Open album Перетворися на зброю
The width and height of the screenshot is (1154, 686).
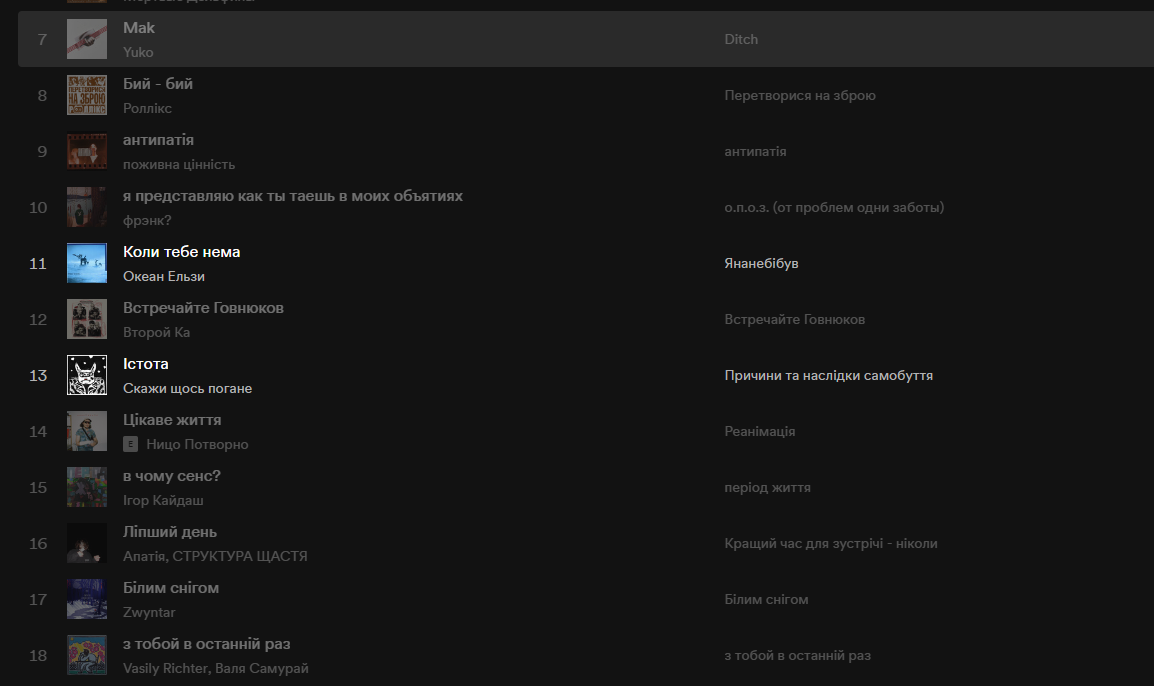click(x=800, y=95)
